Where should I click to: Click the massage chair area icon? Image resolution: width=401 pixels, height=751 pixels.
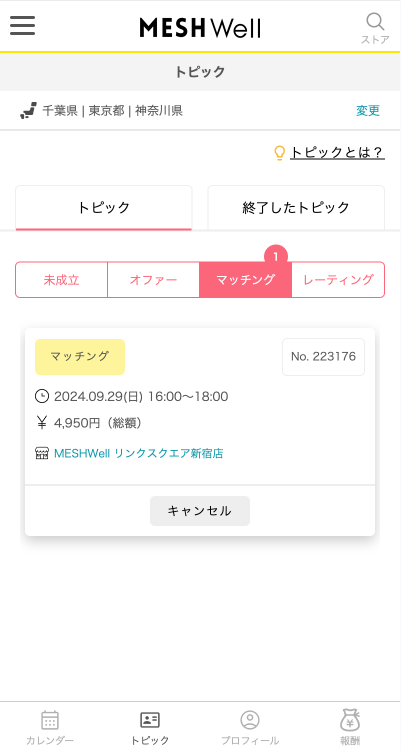28,111
